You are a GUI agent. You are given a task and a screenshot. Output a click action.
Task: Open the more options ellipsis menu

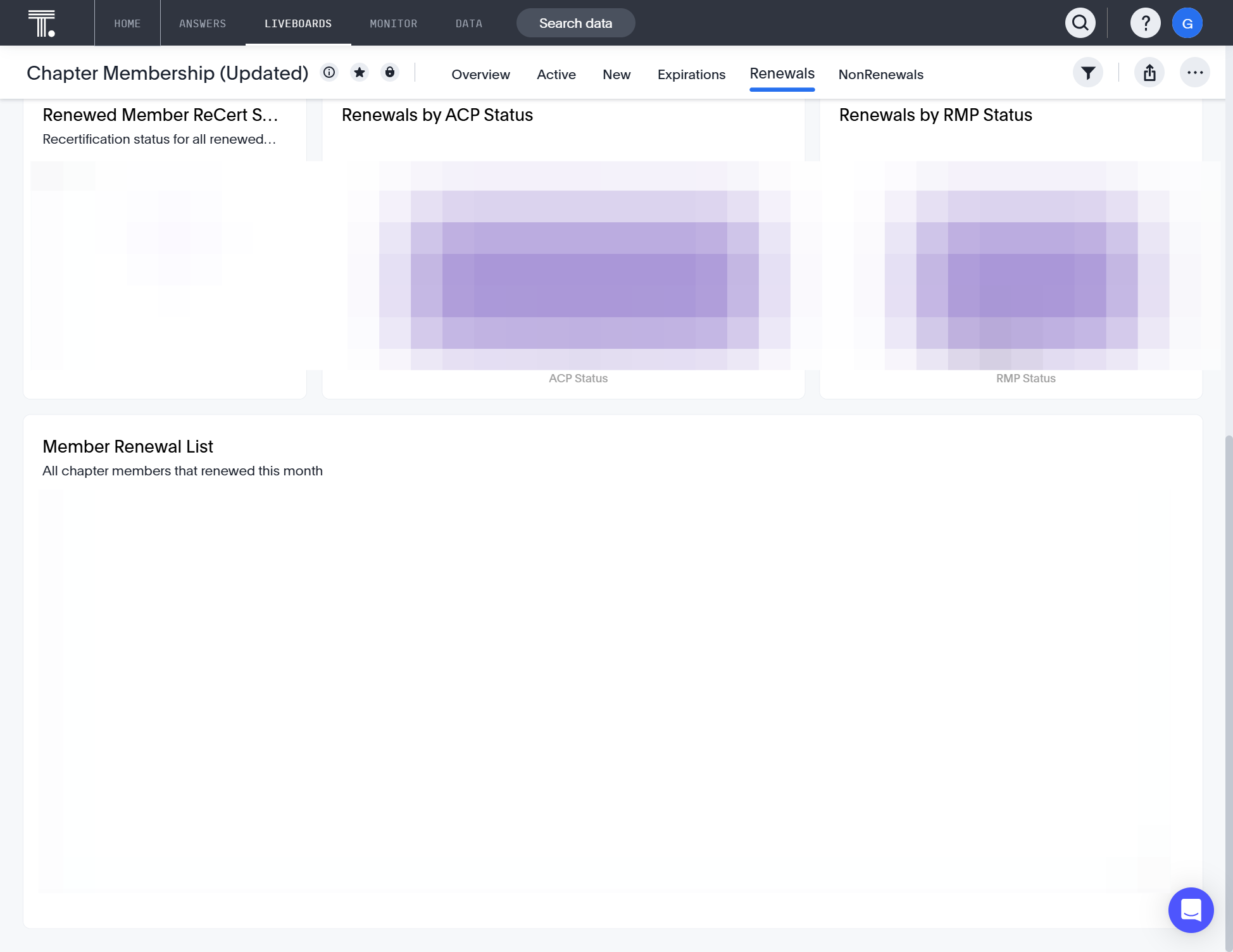click(x=1195, y=73)
